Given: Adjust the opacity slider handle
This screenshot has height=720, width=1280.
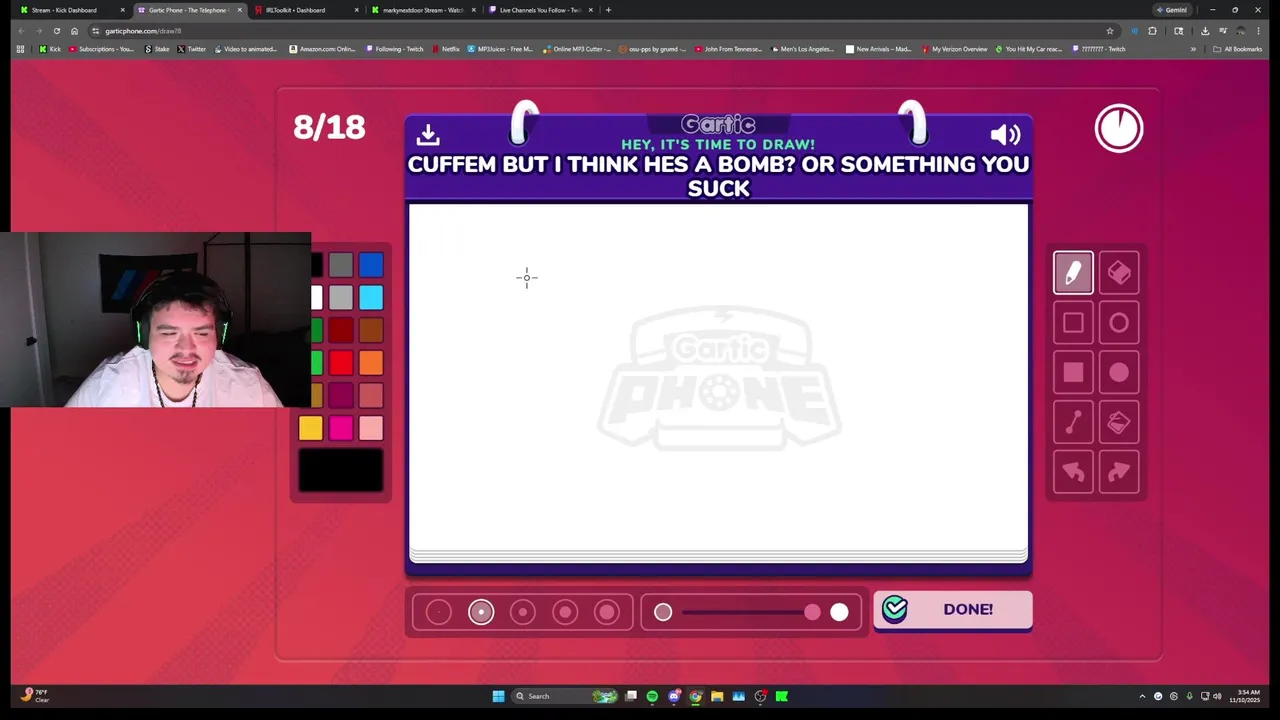Looking at the screenshot, I should pos(812,612).
